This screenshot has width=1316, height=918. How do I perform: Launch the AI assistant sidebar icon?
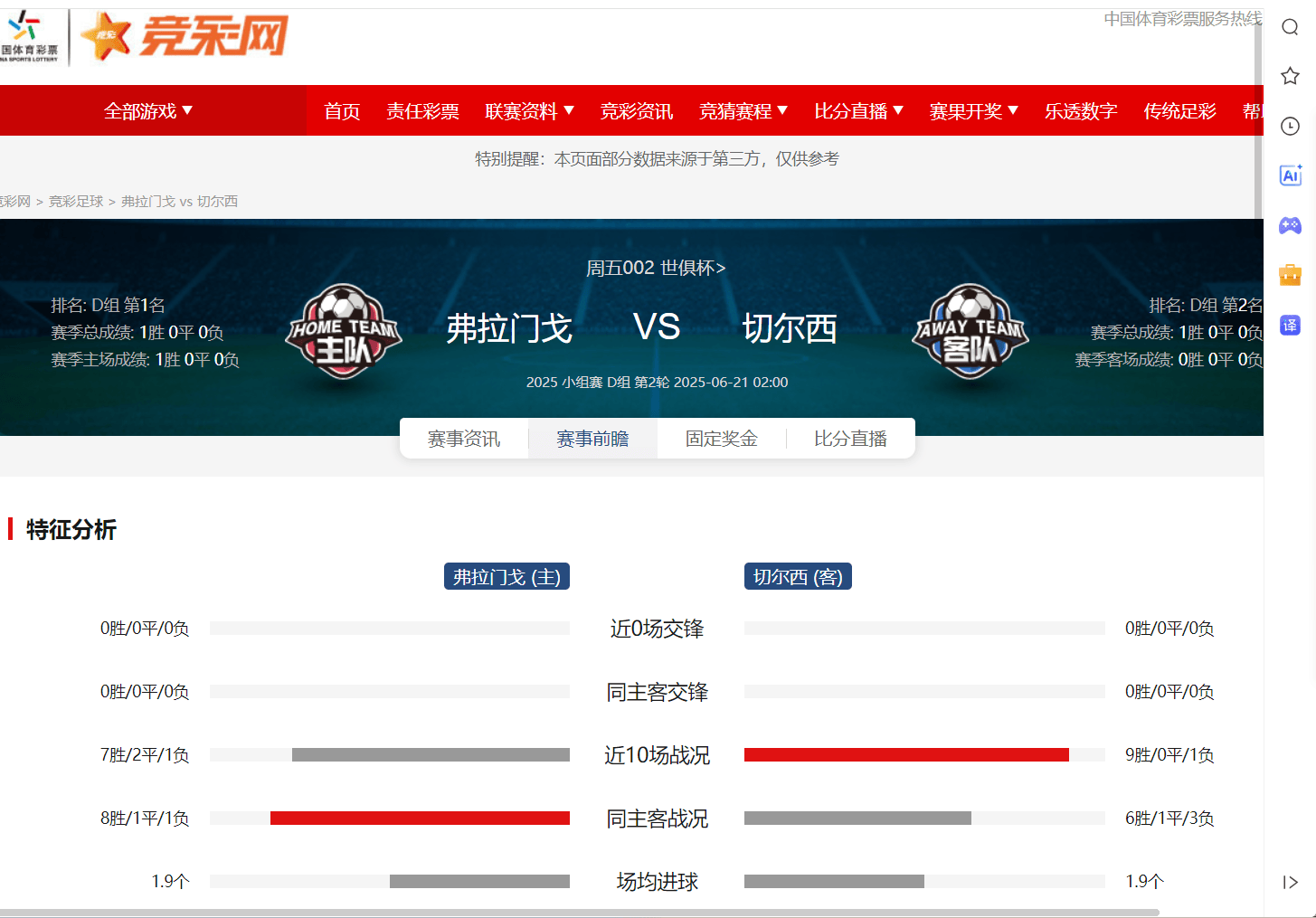pos(1290,175)
